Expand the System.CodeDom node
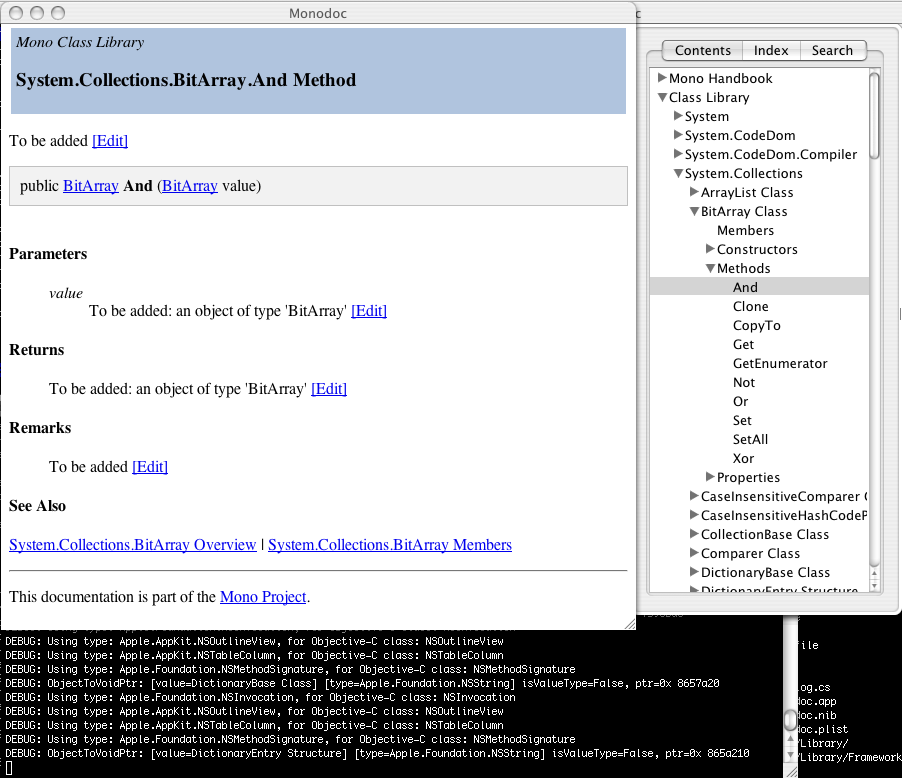Image resolution: width=902 pixels, height=778 pixels. coord(678,135)
